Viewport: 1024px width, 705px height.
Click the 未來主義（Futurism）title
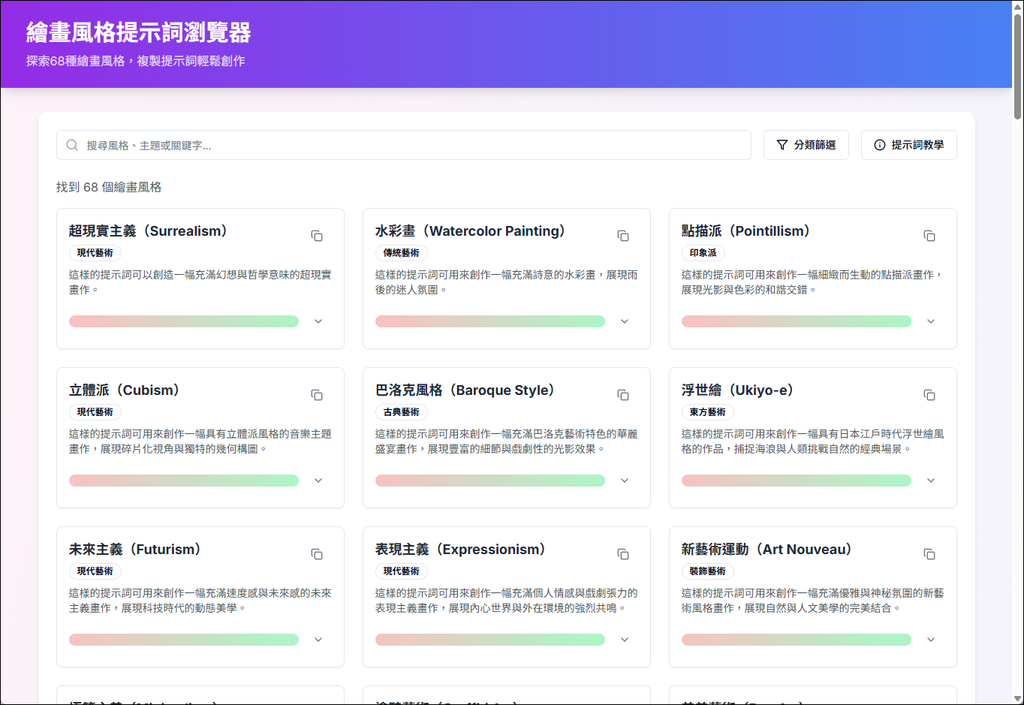click(135, 550)
